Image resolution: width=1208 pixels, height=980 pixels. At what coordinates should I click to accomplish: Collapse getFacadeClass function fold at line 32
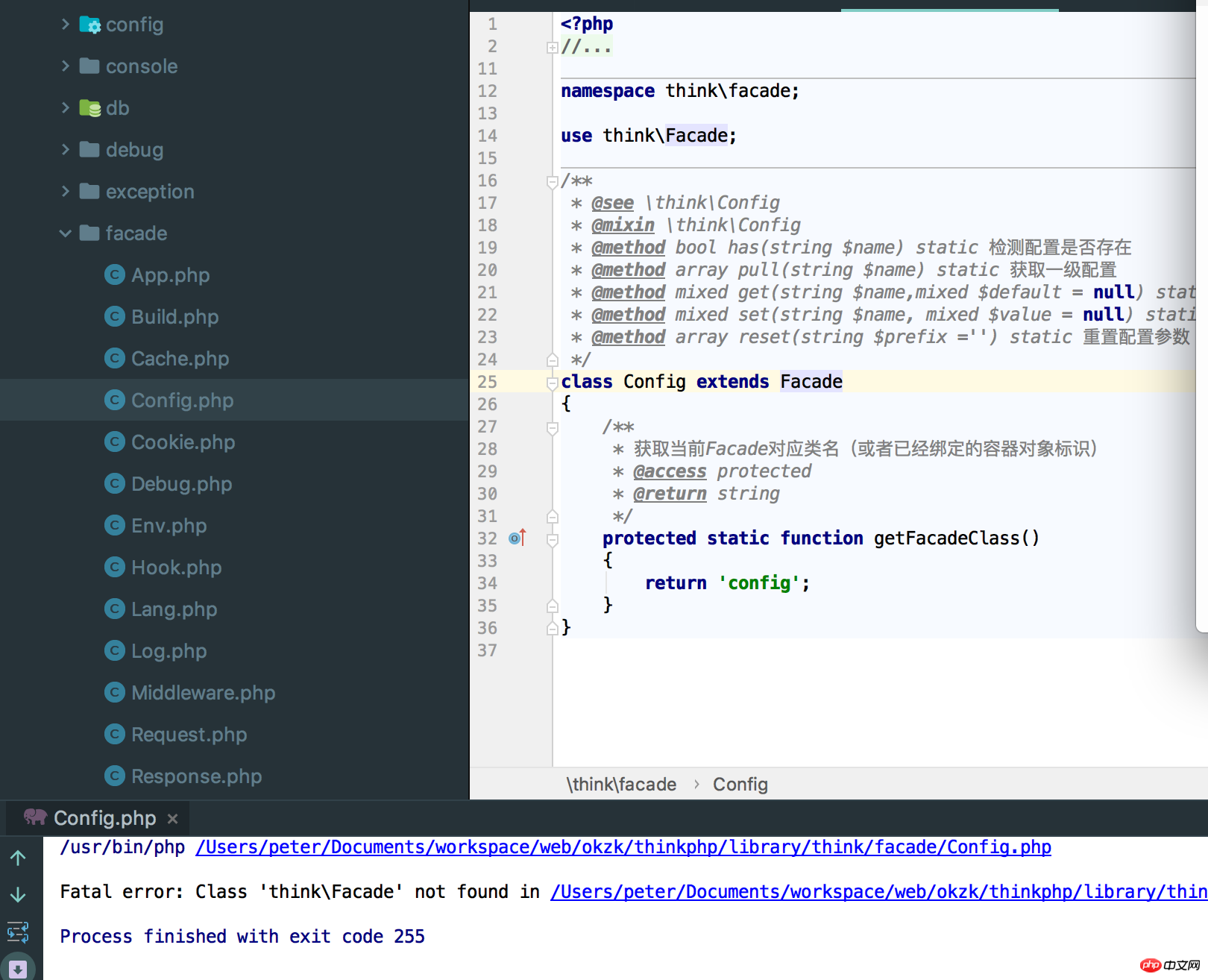[x=552, y=539]
